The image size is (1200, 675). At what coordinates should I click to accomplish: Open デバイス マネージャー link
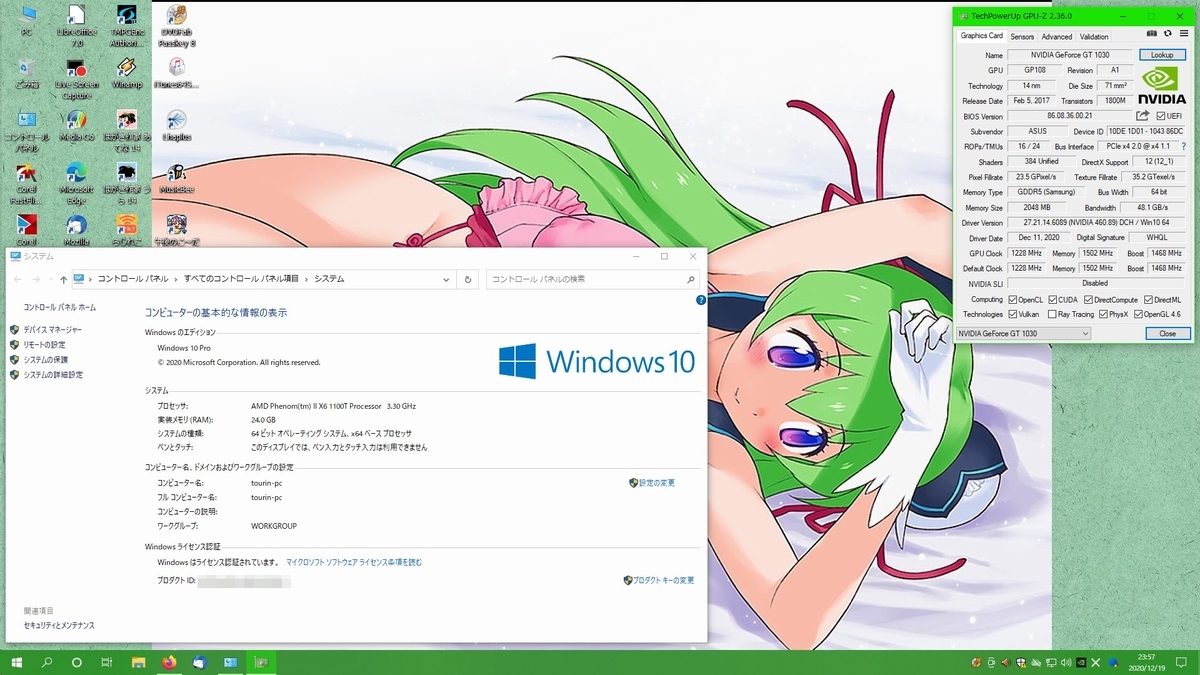click(x=52, y=329)
